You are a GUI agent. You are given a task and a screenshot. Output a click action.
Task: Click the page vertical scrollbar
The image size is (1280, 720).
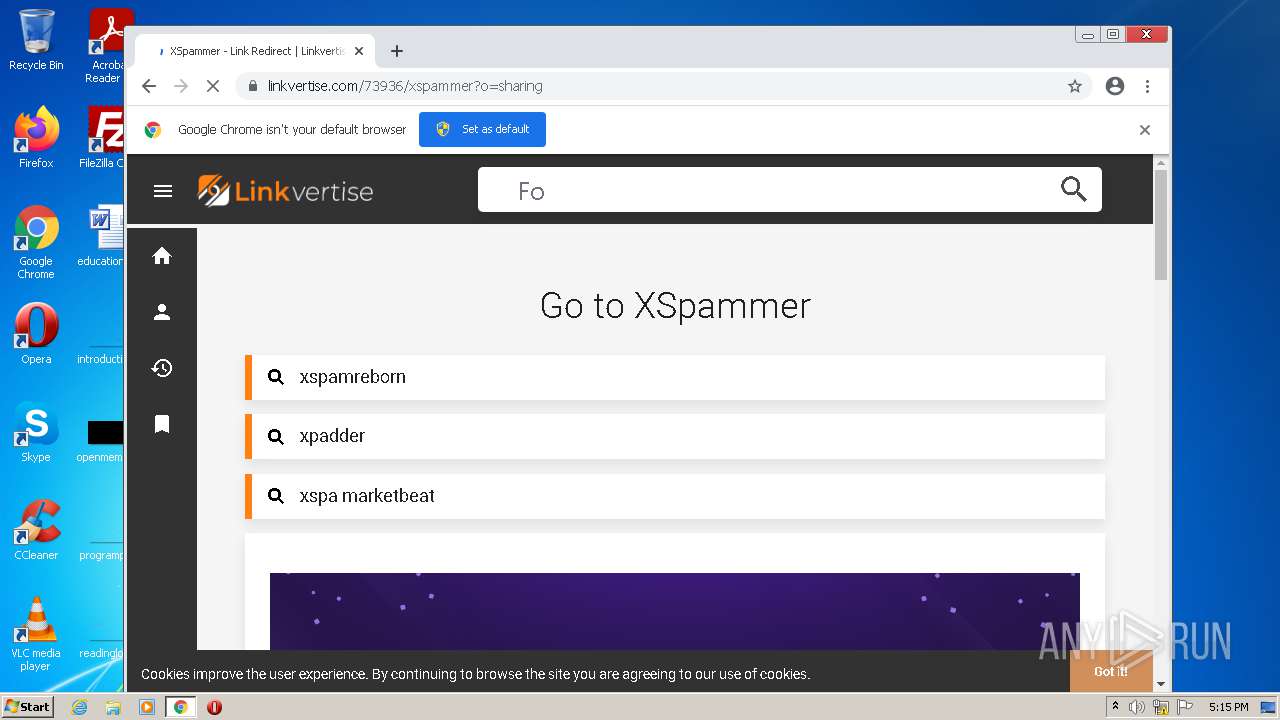pyautogui.click(x=1161, y=225)
